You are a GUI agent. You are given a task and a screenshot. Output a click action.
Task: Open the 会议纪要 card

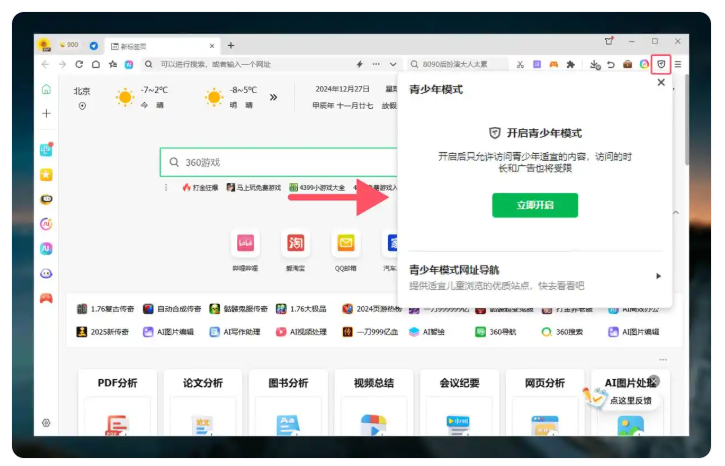coord(460,402)
